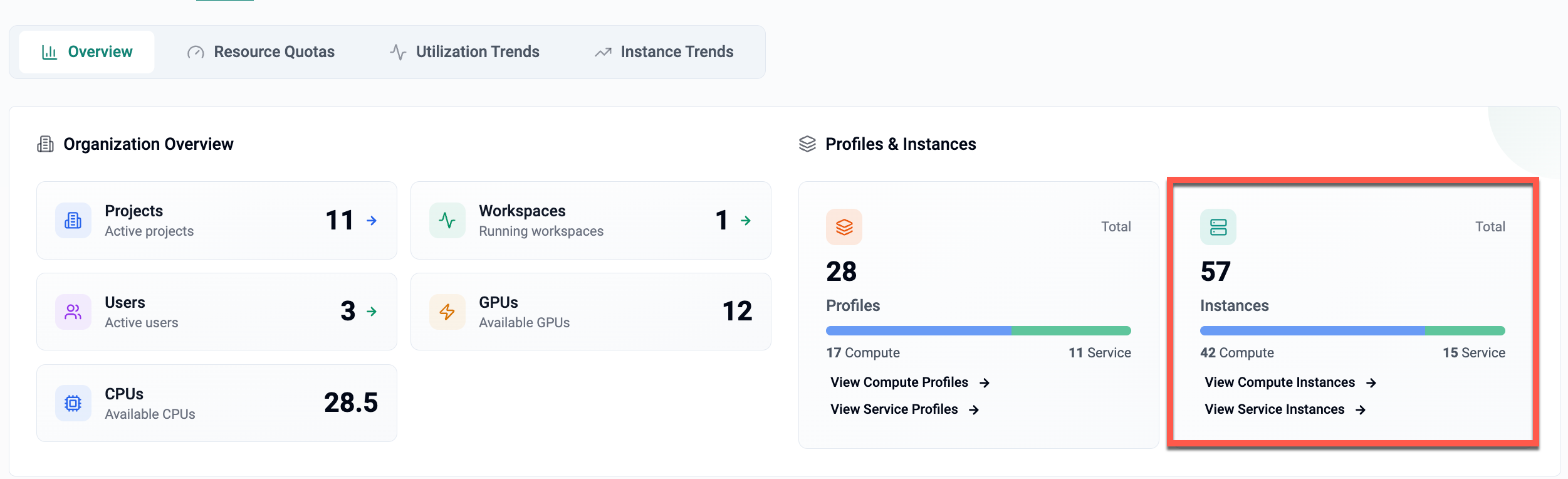The width and height of the screenshot is (1568, 479).
Task: Select the Overview tab
Action: (87, 52)
